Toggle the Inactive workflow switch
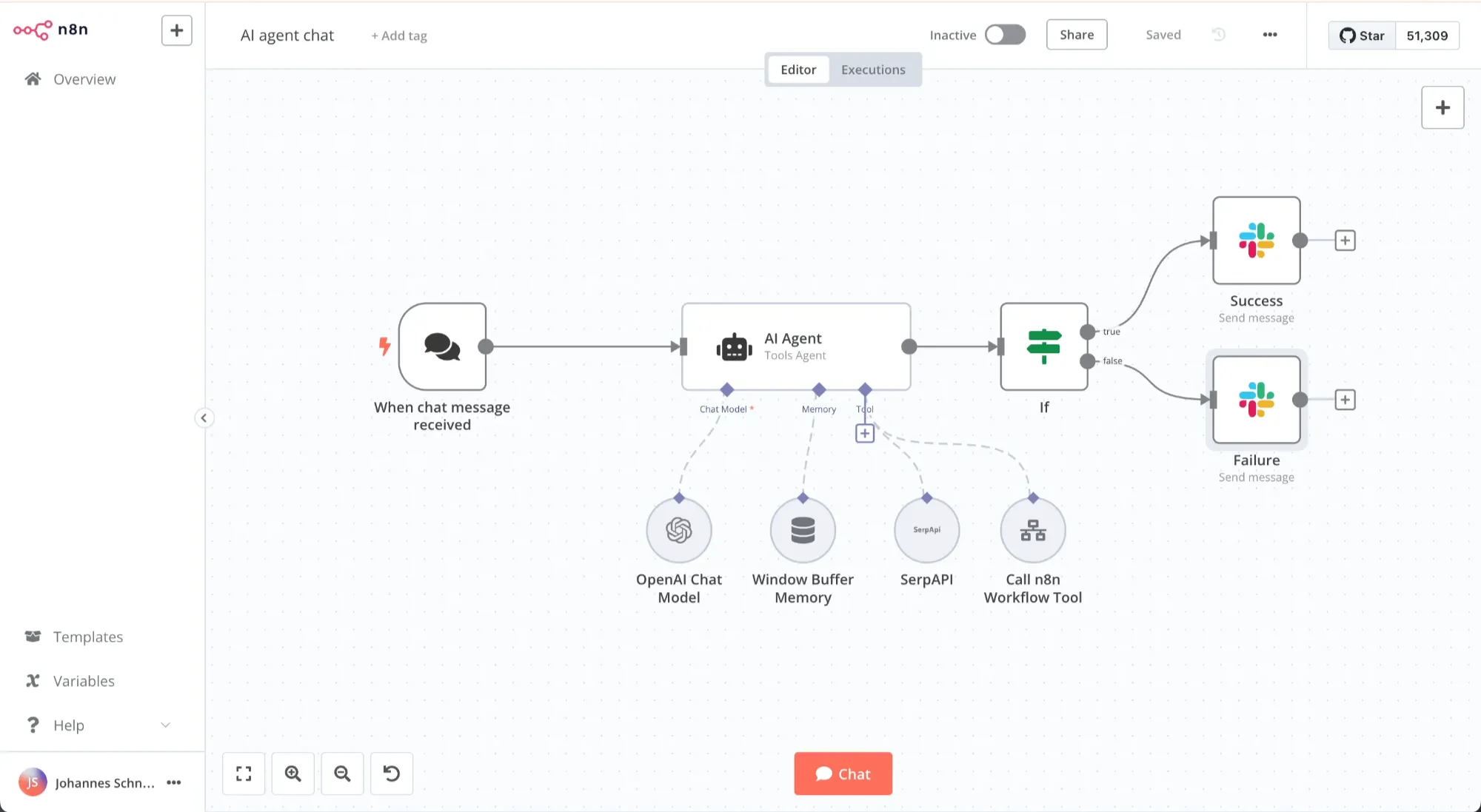Viewport: 1481px width, 812px height. (1005, 35)
